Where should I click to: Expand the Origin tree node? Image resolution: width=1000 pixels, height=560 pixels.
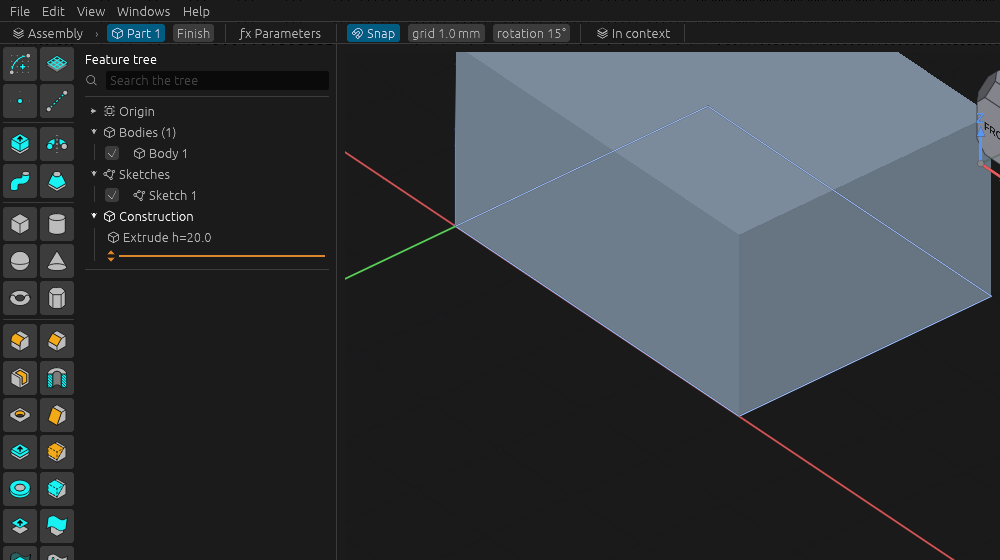(94, 111)
